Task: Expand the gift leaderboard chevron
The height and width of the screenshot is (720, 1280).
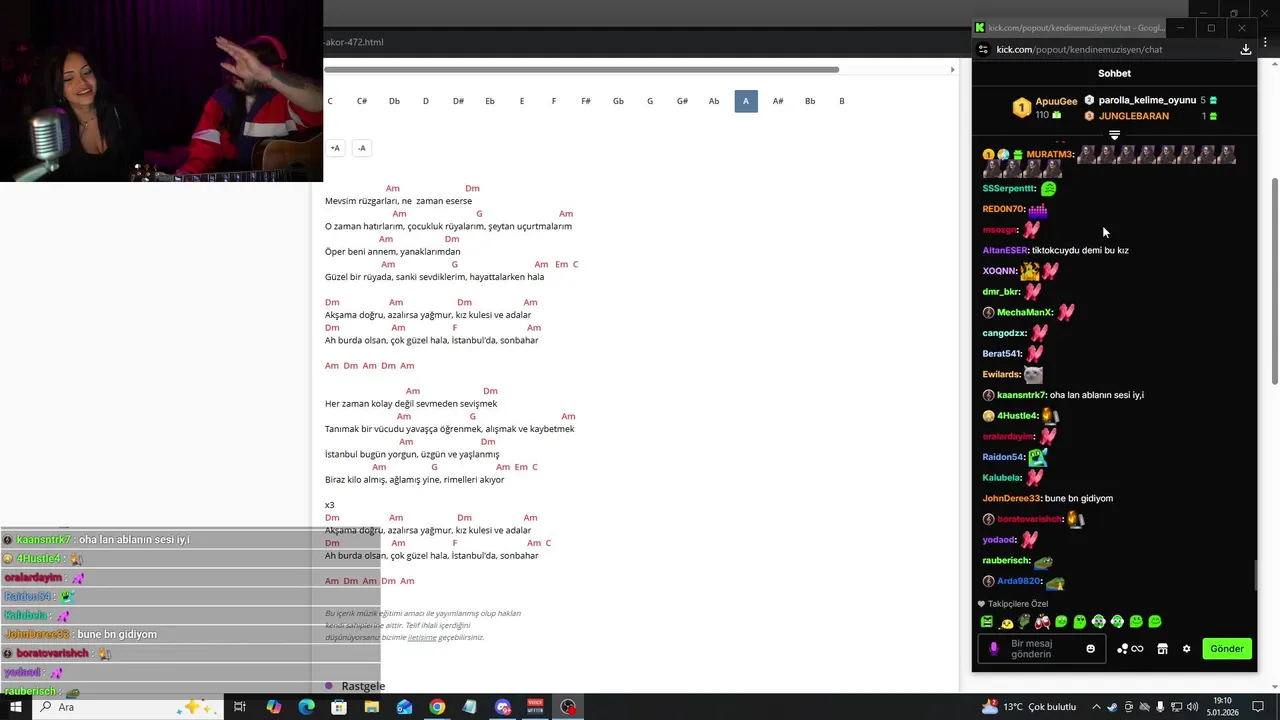Action: [x=1114, y=135]
